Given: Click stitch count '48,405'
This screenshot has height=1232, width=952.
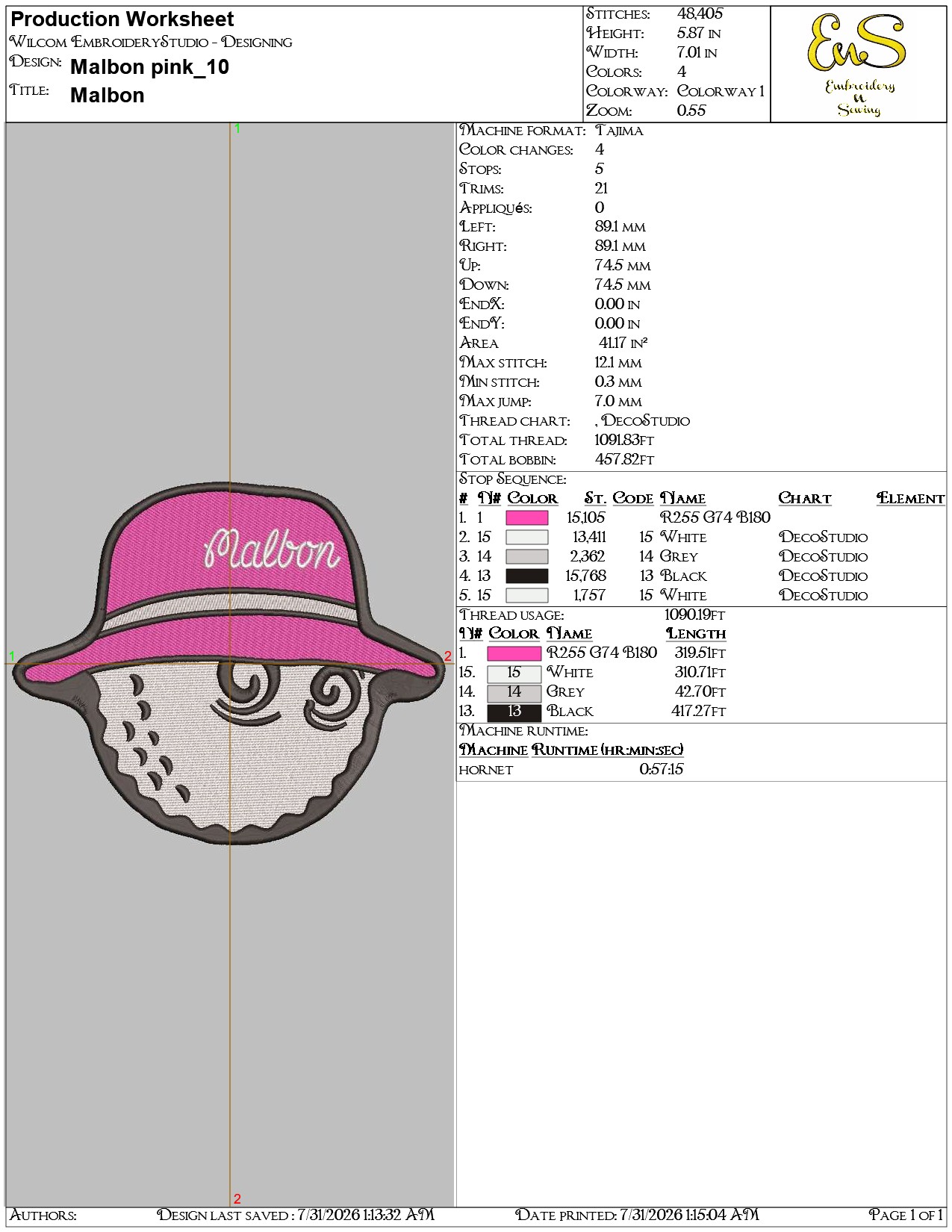Looking at the screenshot, I should tap(700, 13).
